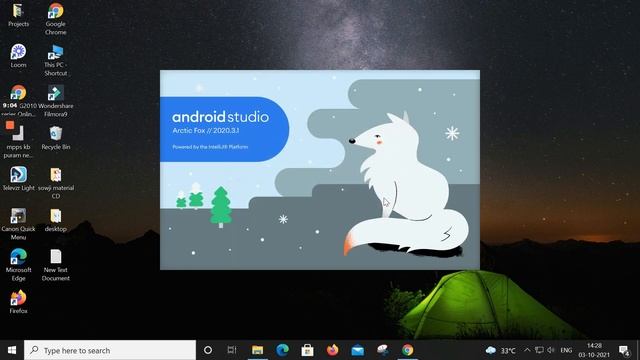Show hidden system tray icons

click(x=527, y=350)
